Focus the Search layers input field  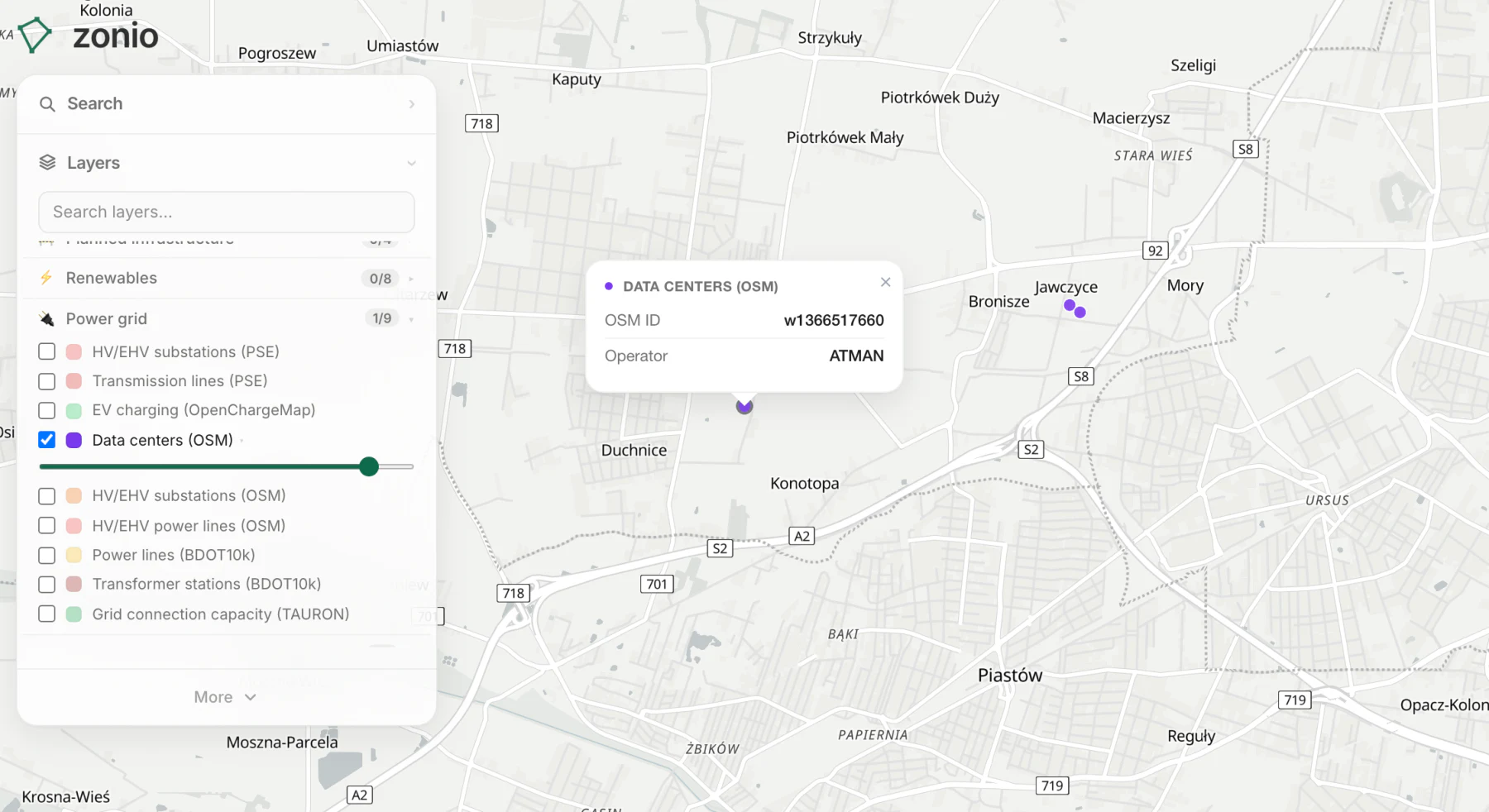tap(226, 213)
